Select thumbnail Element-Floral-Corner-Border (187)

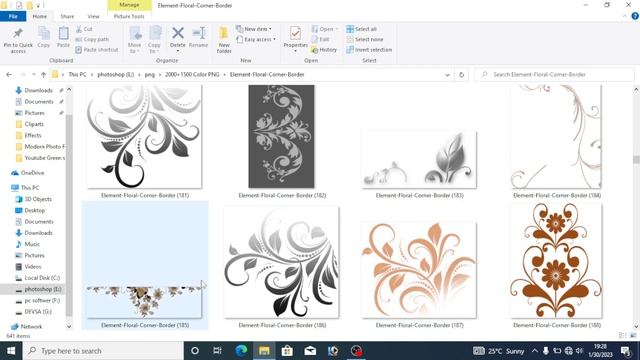[419, 270]
